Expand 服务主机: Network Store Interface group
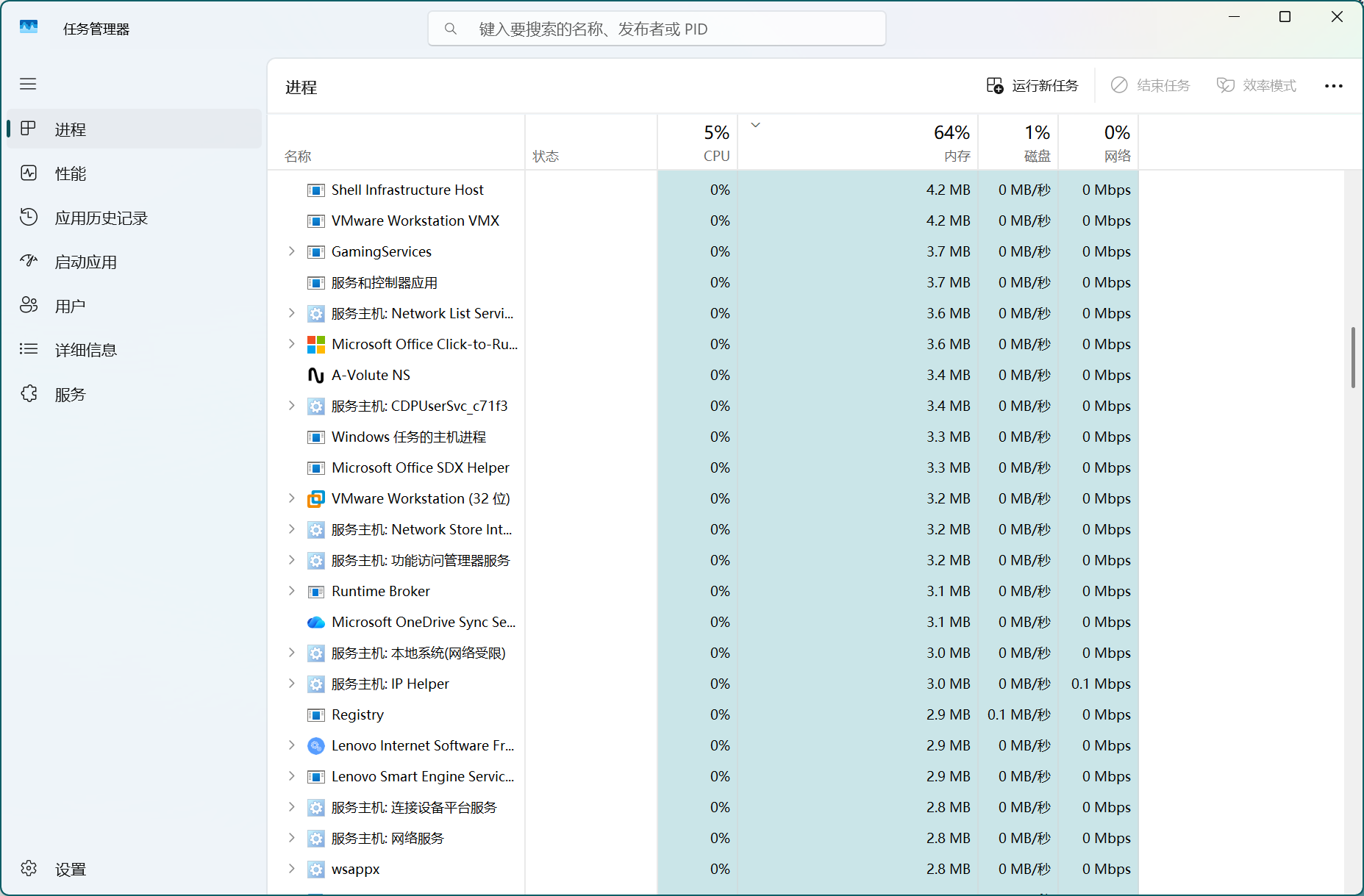 coord(291,529)
